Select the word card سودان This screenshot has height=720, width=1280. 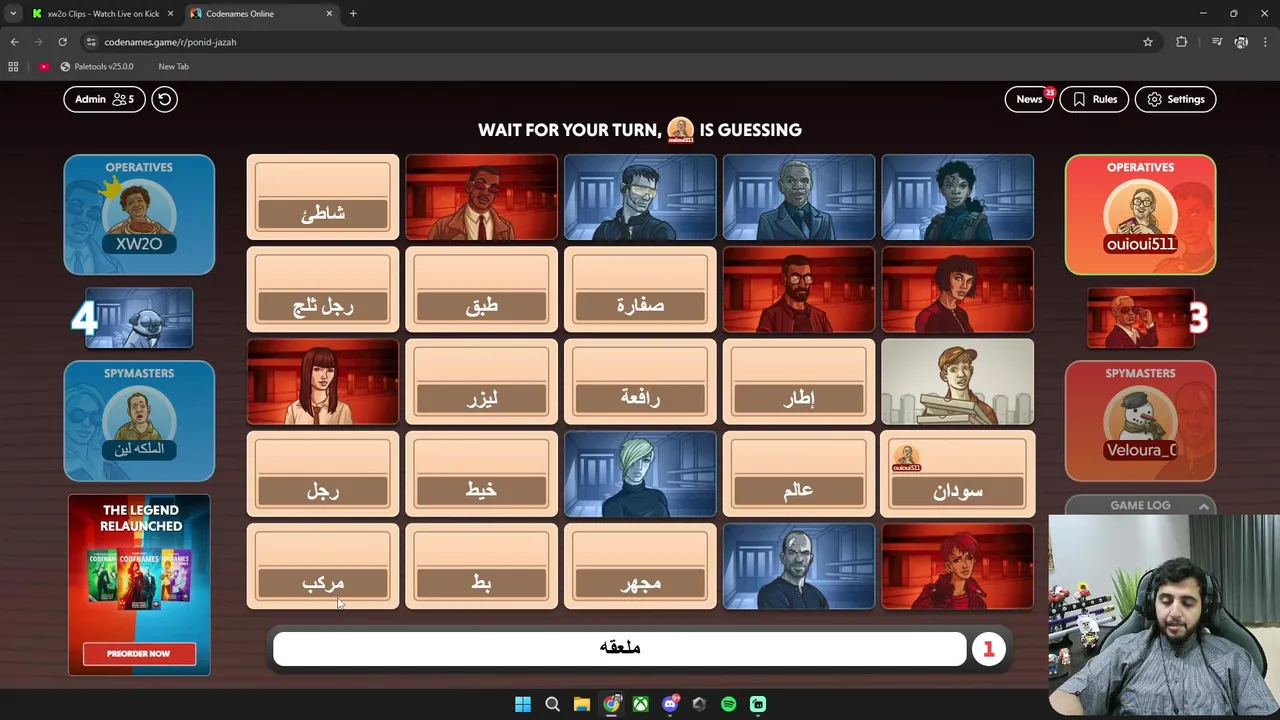[x=957, y=474]
